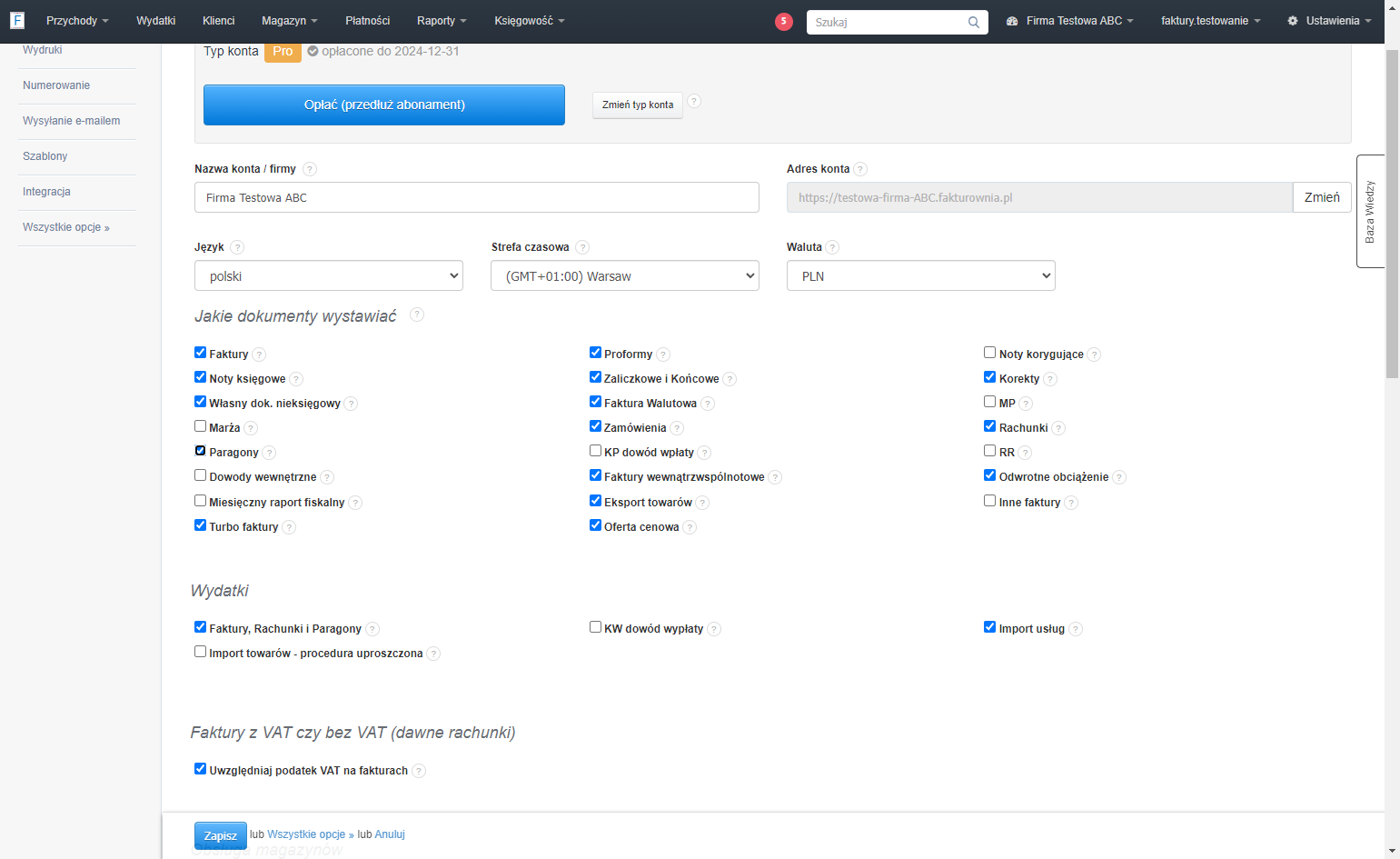1400x859 pixels.
Task: Click help icon next to Zmień typ konta
Action: click(694, 101)
